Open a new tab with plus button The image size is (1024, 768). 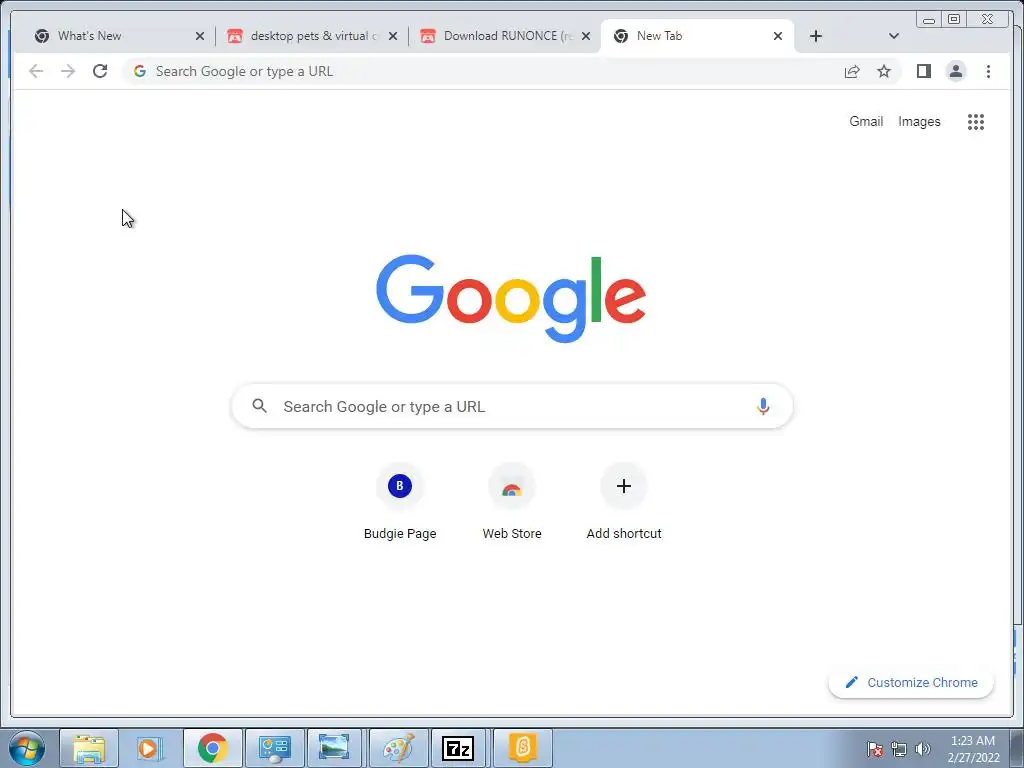pyautogui.click(x=816, y=36)
